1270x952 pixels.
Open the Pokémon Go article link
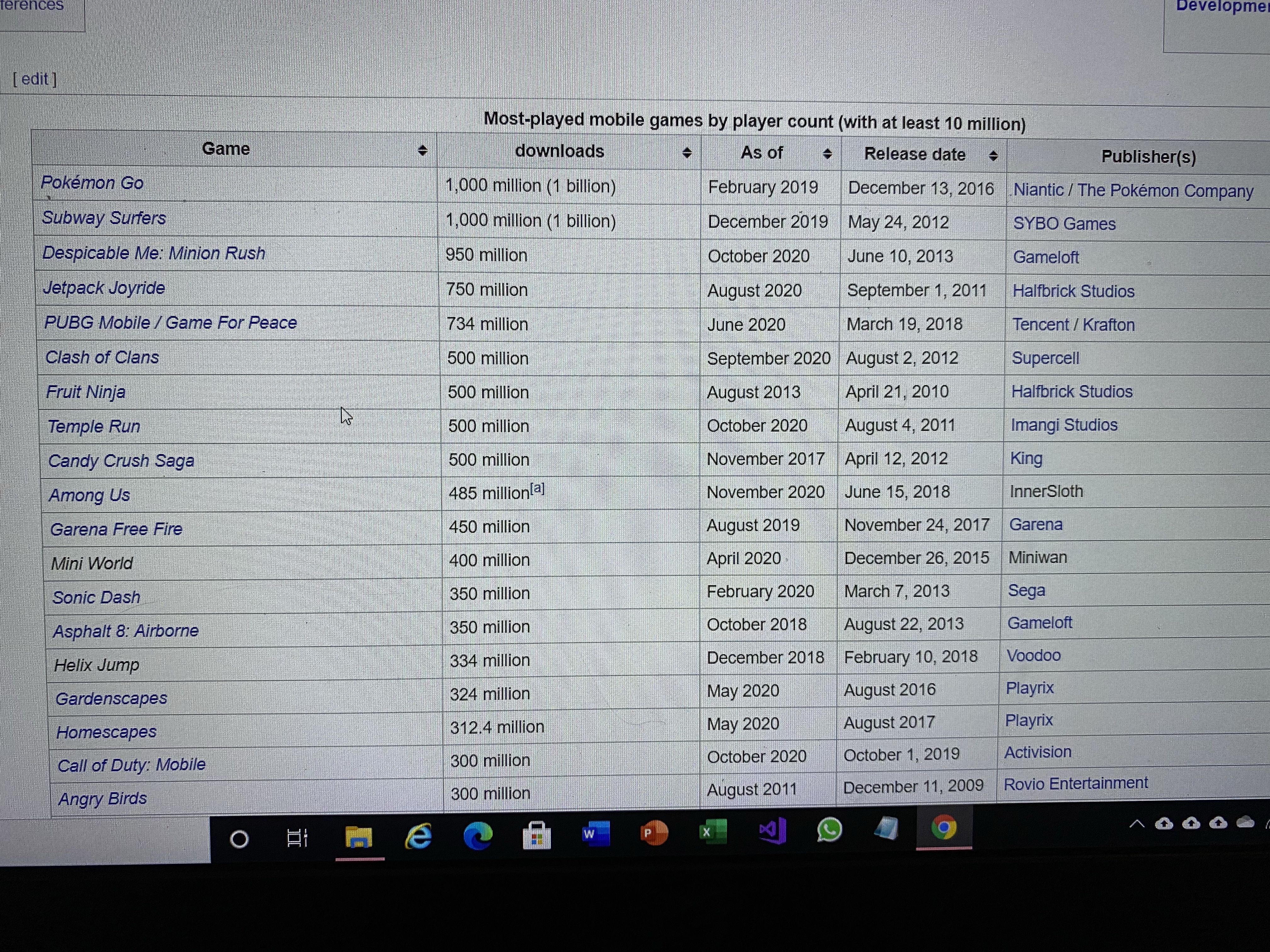coord(92,183)
